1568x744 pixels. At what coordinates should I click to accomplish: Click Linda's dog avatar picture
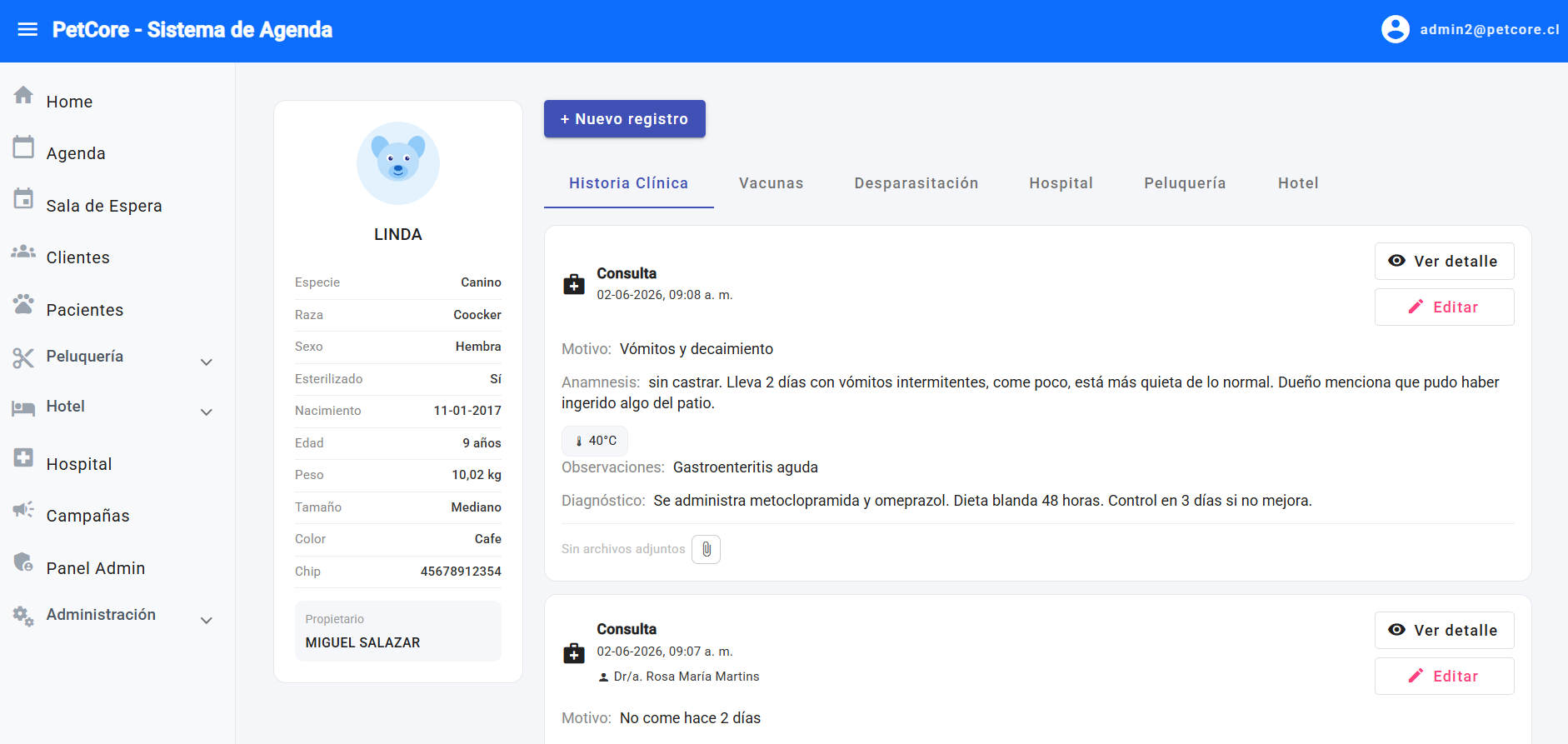(x=398, y=163)
